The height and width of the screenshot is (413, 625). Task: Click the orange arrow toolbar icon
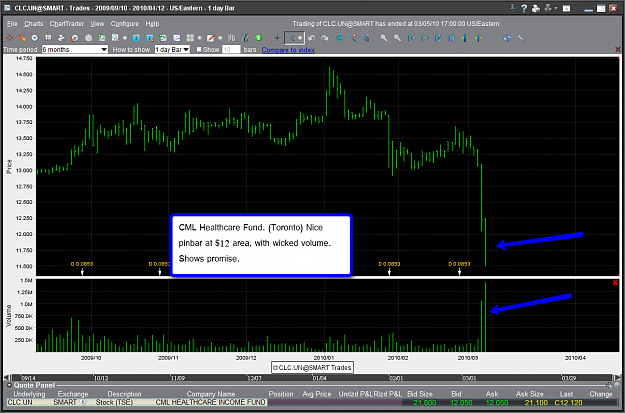22,38
